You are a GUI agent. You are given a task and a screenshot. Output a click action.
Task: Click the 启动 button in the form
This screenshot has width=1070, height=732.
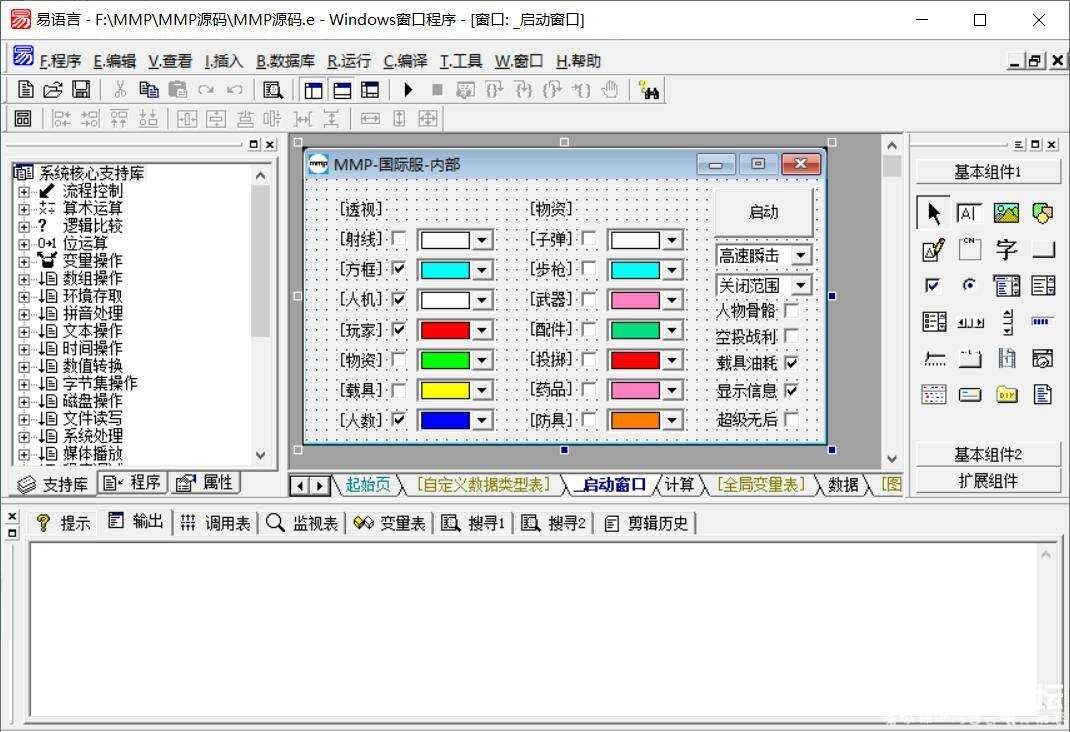(x=764, y=212)
